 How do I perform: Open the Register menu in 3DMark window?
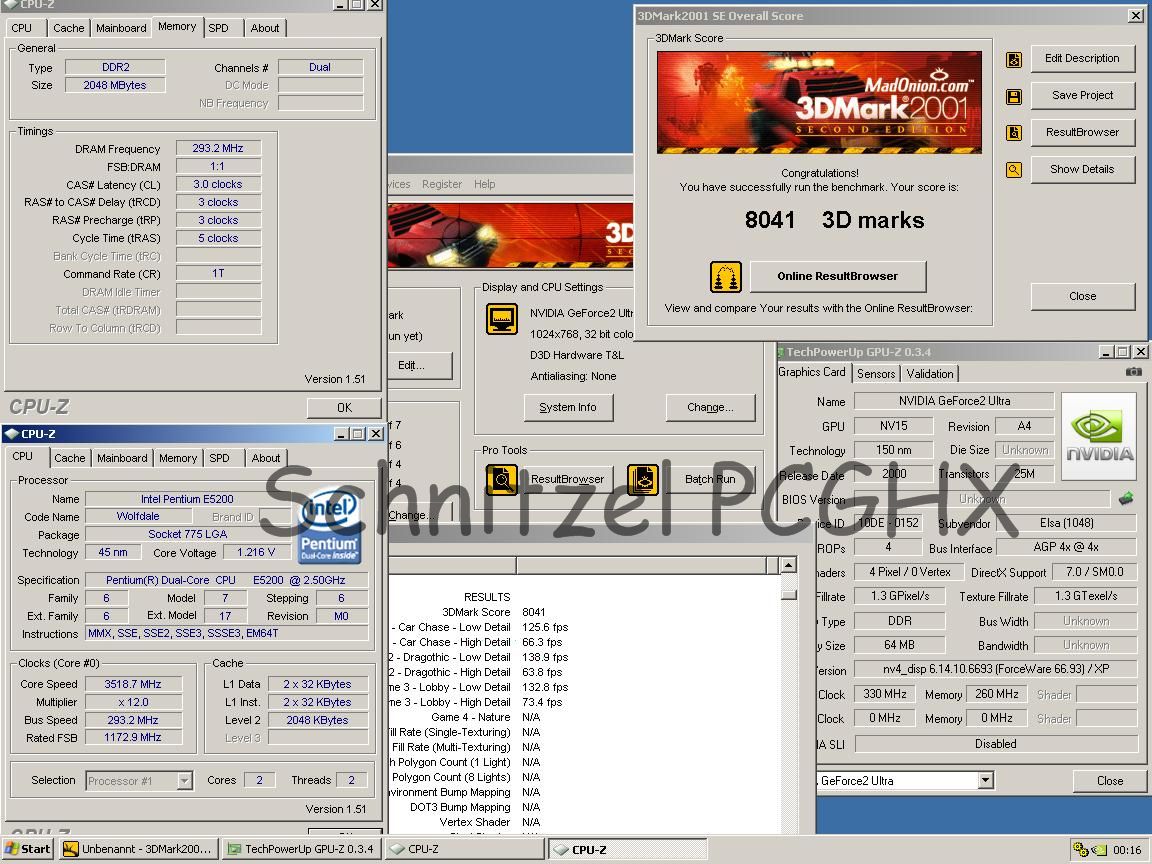pos(442,184)
